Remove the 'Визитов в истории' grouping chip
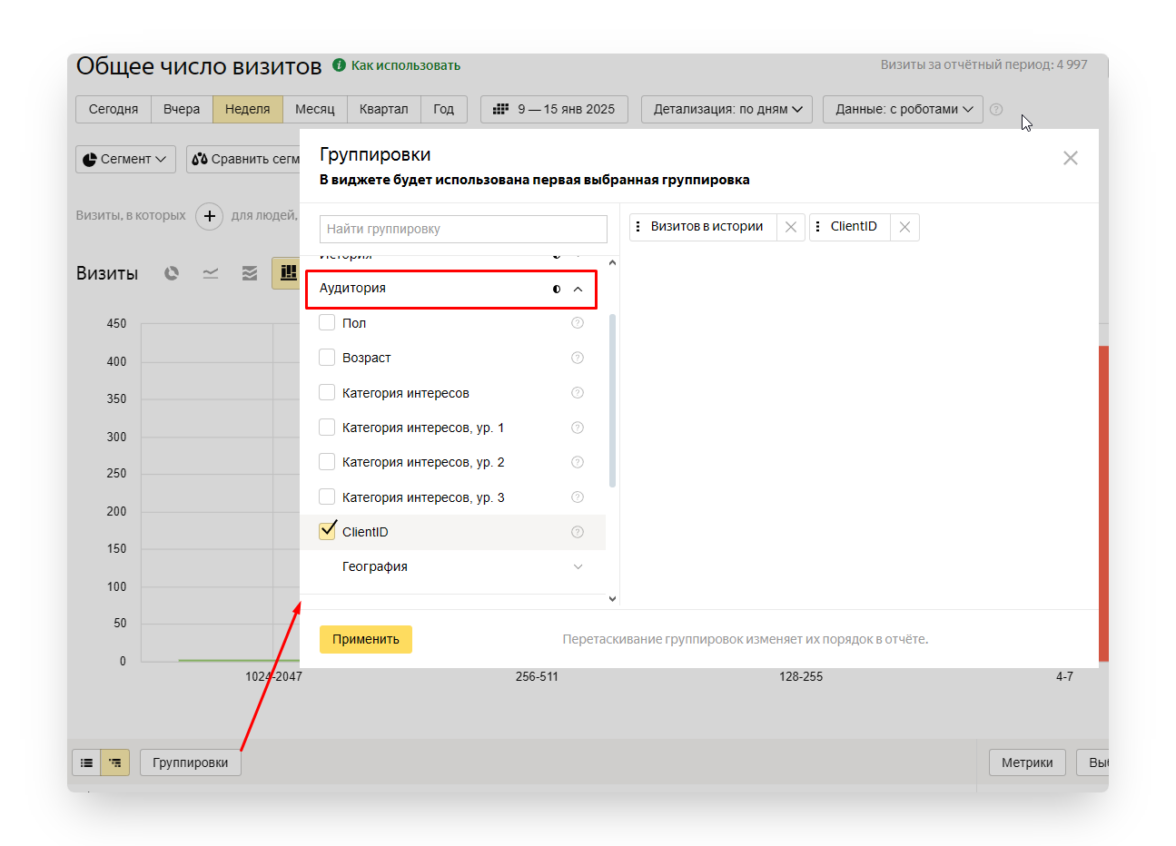Screen dimensions: 1176x846 [x=790, y=227]
